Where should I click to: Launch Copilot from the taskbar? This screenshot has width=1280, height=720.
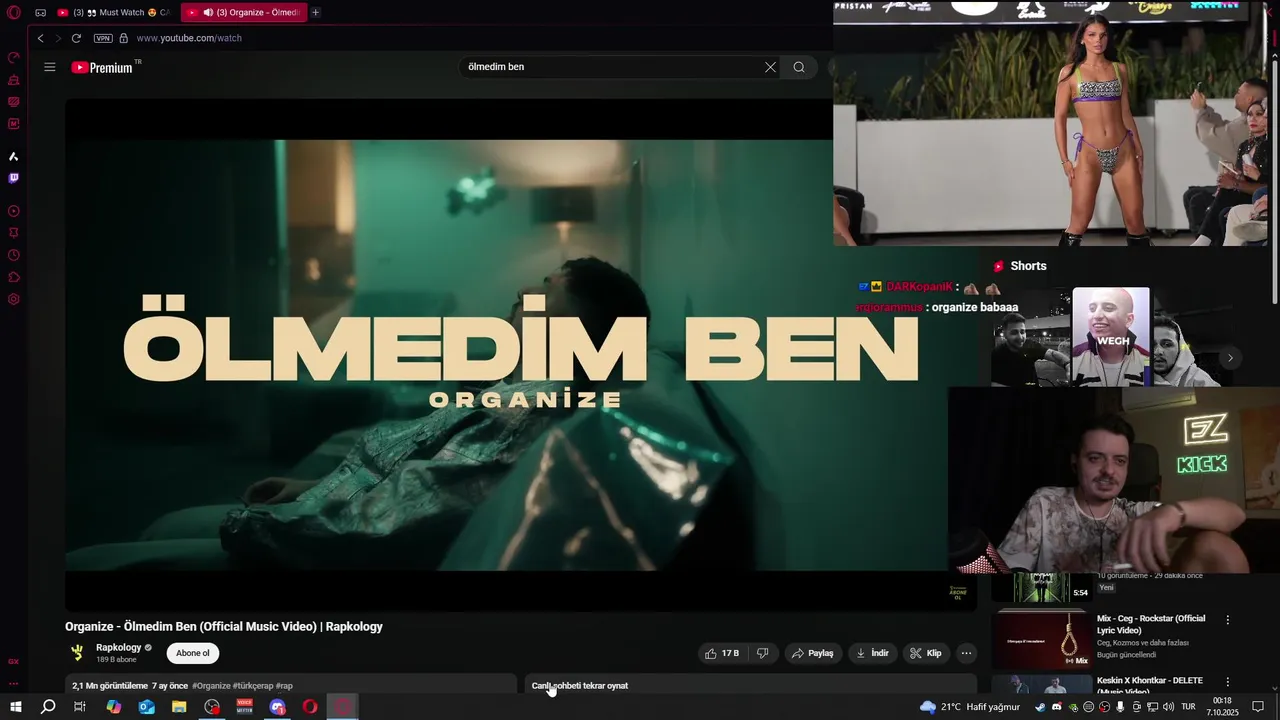[113, 707]
